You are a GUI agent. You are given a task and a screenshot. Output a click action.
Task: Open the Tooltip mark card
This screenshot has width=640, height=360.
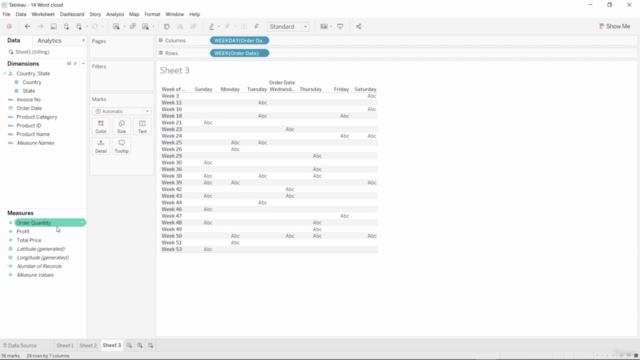point(122,146)
